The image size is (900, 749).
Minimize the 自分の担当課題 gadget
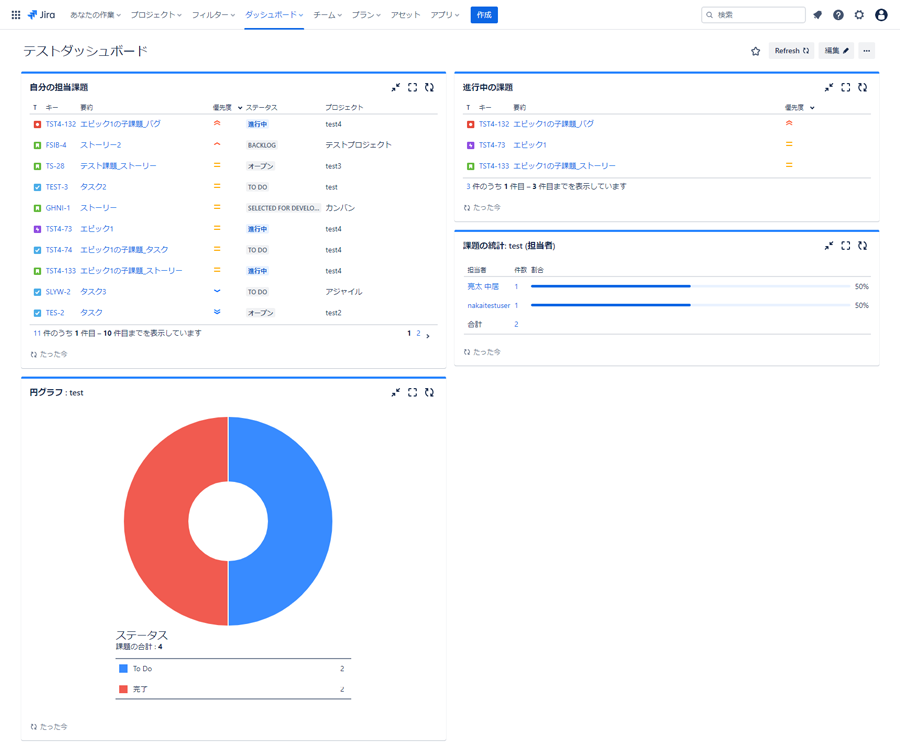395,87
